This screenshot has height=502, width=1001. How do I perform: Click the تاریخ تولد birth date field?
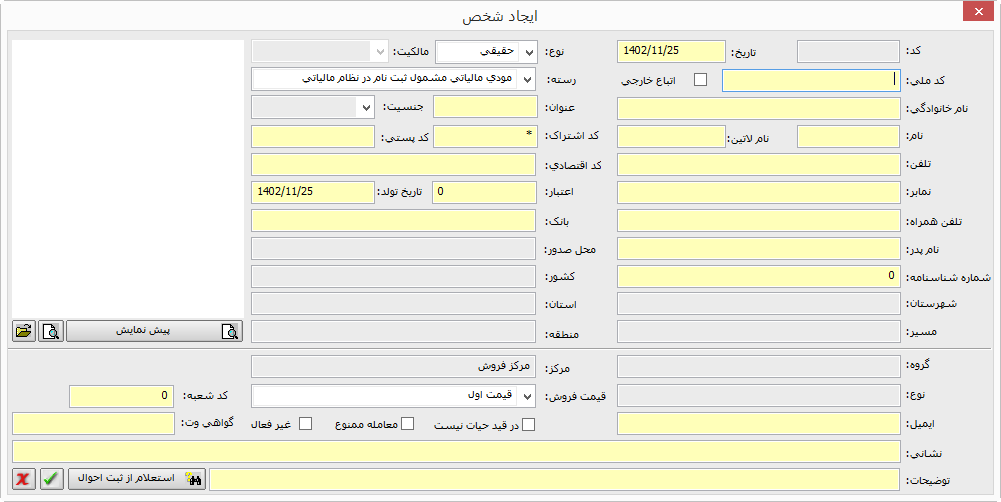(313, 192)
